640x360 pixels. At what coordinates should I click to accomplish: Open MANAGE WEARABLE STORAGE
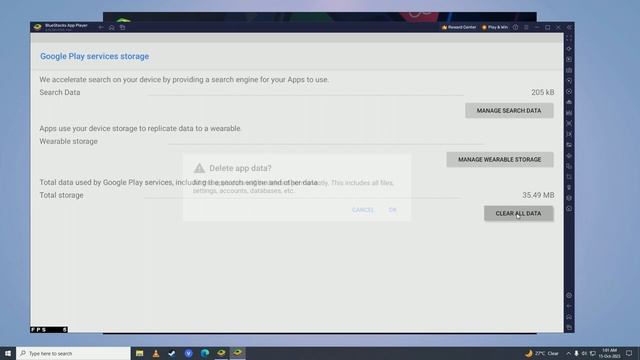point(500,160)
